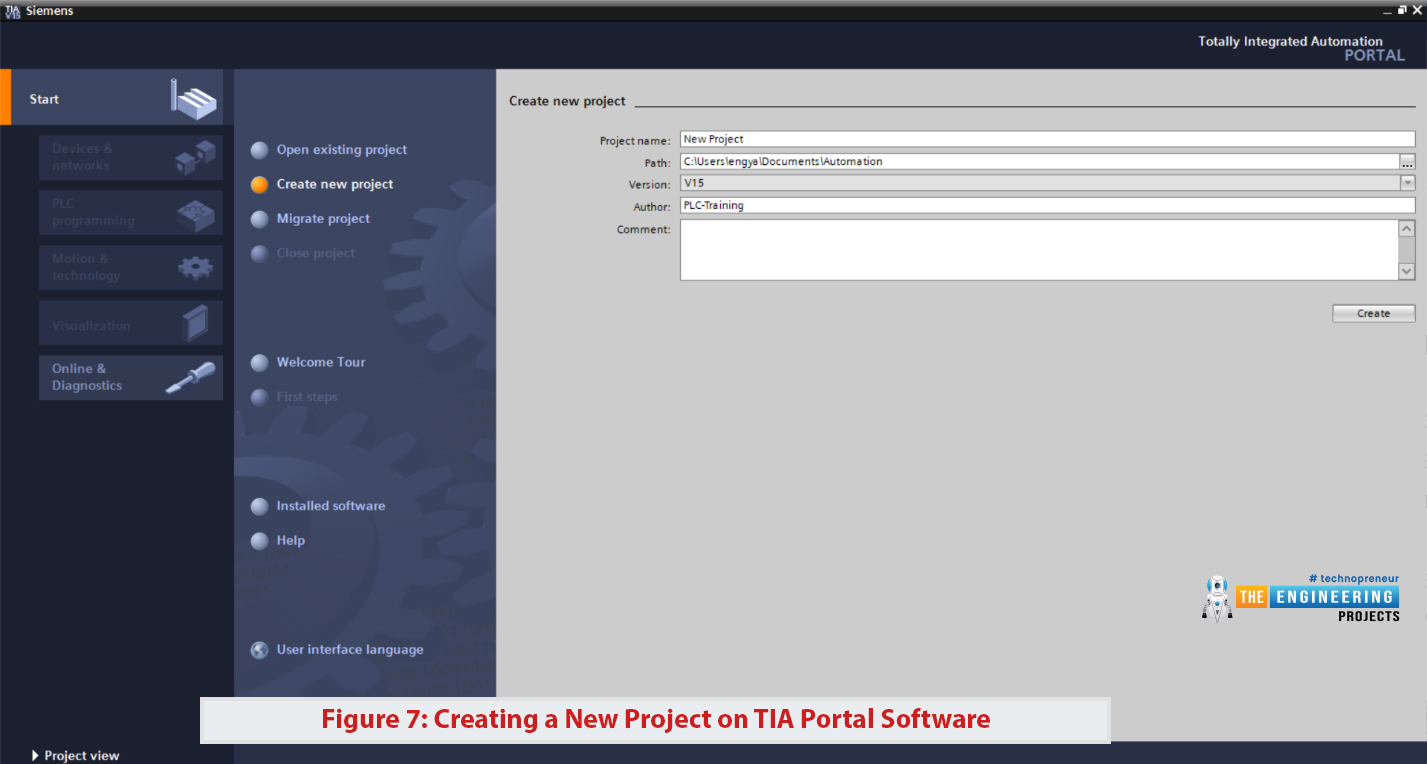Click inside the Comment text area
Screen dimensions: 1427x764
coord(1039,250)
